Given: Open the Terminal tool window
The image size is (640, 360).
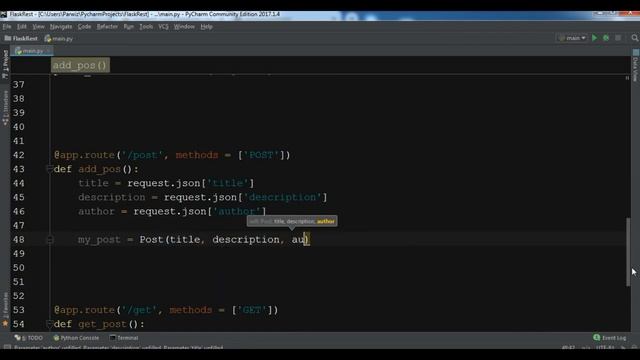Looking at the screenshot, I should click(x=124, y=338).
